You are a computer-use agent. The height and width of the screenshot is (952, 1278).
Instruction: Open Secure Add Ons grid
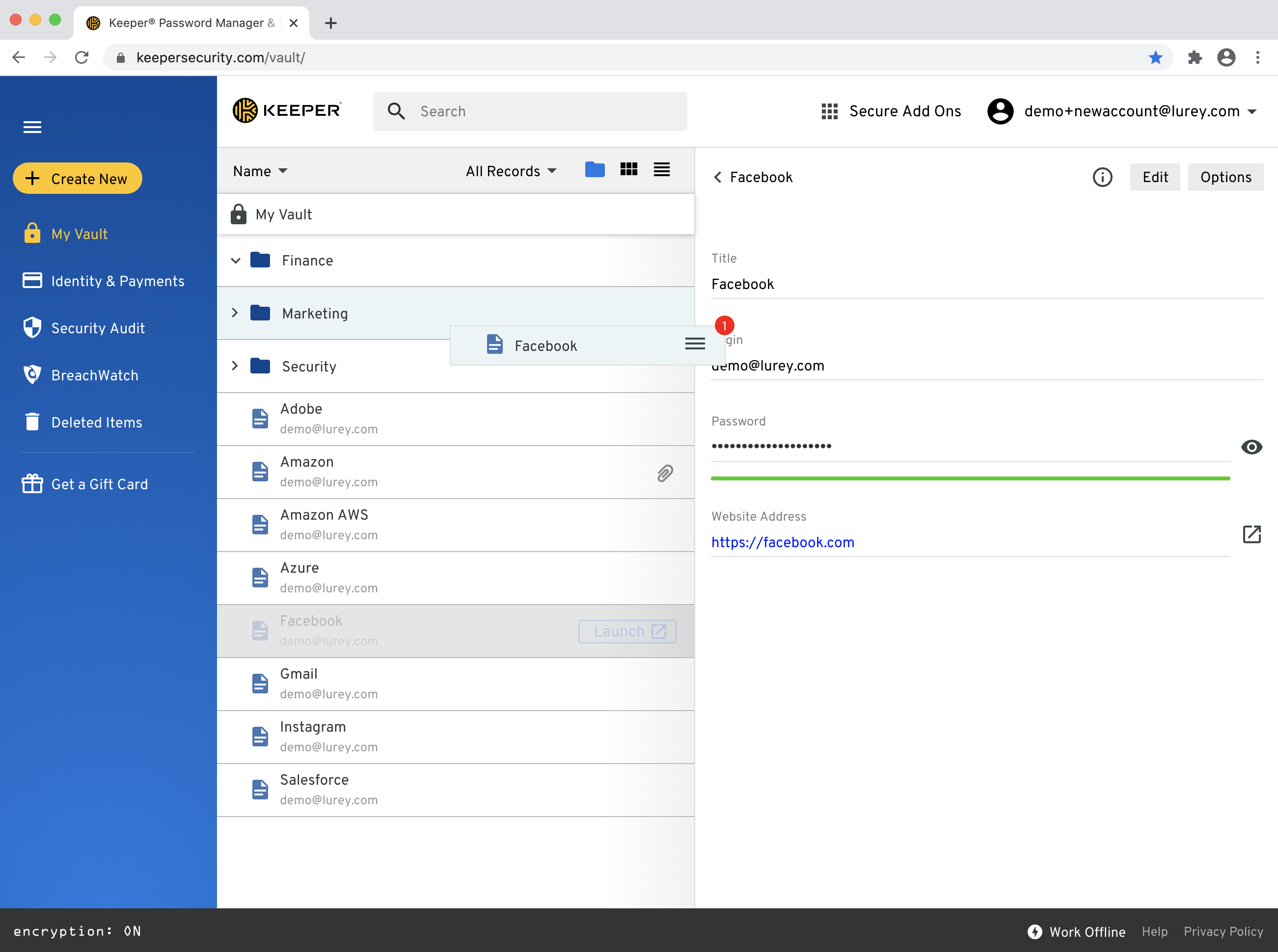pyautogui.click(x=891, y=111)
